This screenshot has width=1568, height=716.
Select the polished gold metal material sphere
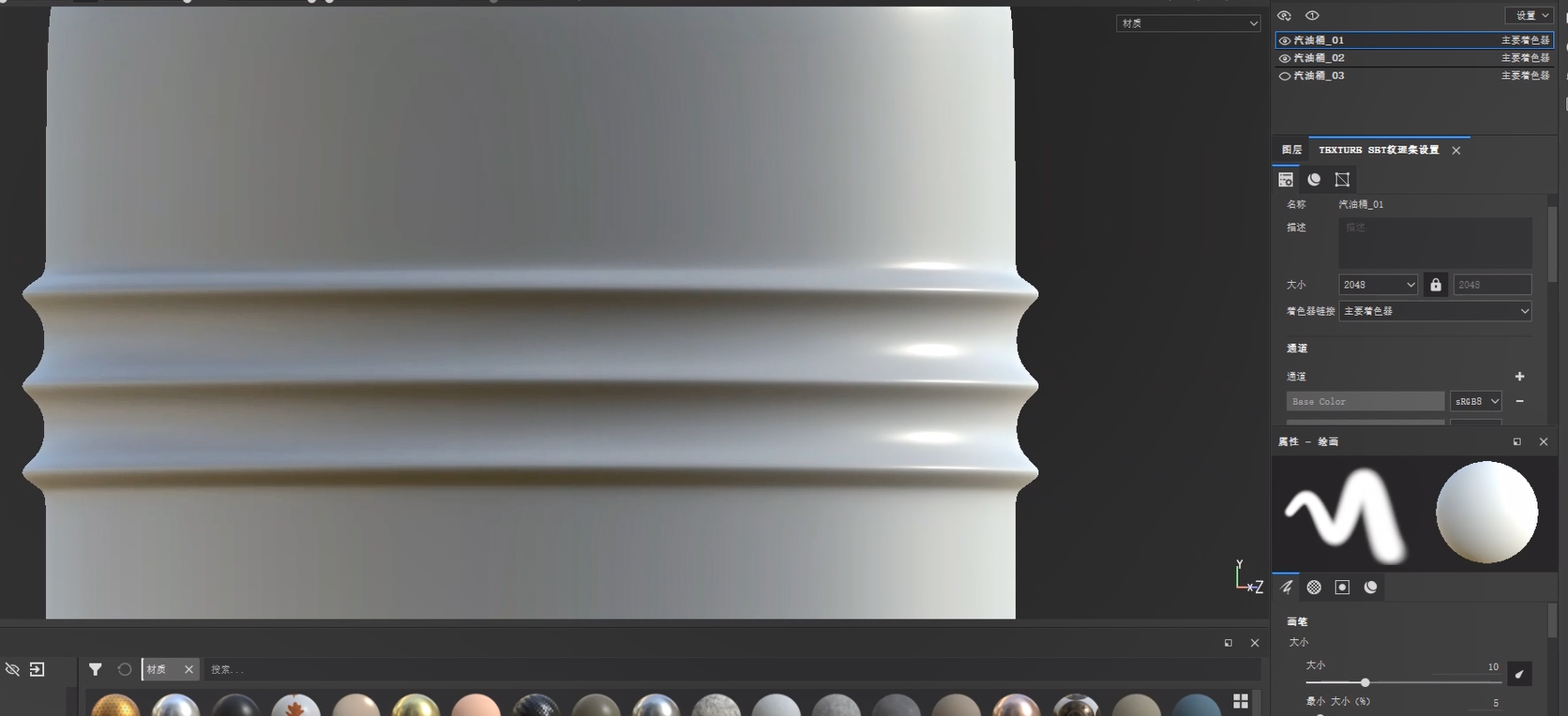pos(415,706)
